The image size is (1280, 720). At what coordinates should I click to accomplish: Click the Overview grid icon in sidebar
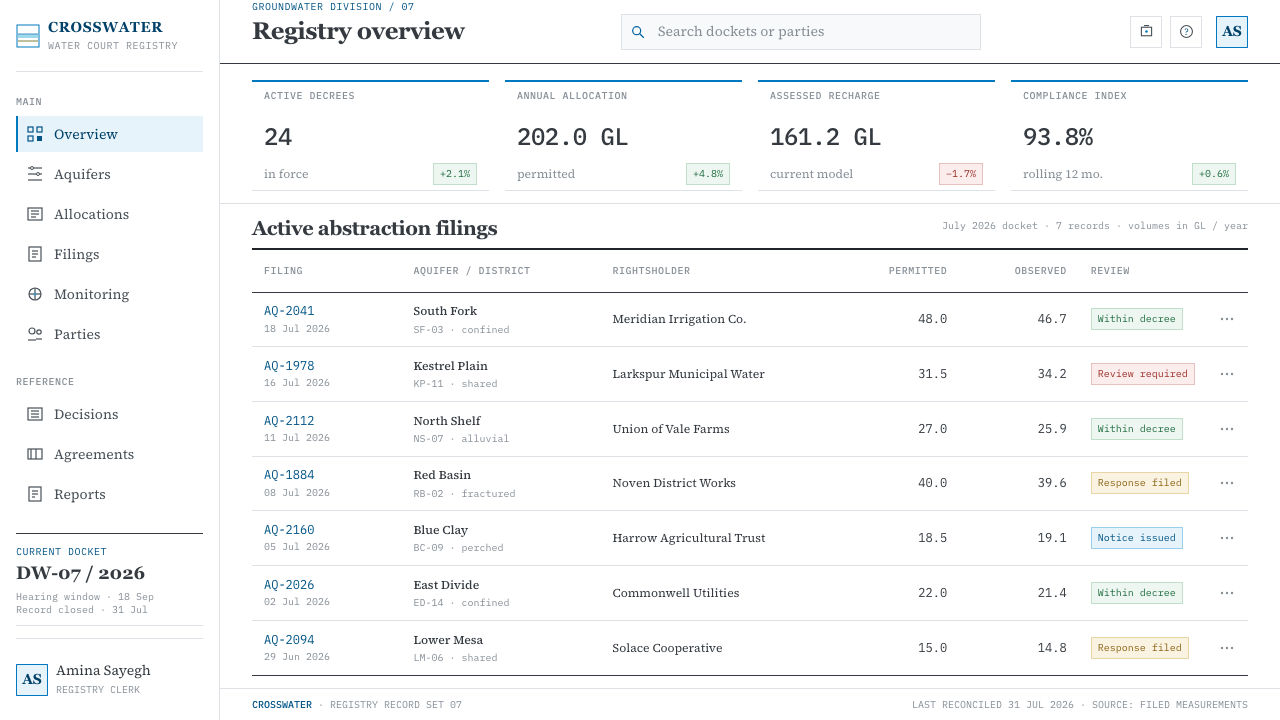[x=35, y=134]
